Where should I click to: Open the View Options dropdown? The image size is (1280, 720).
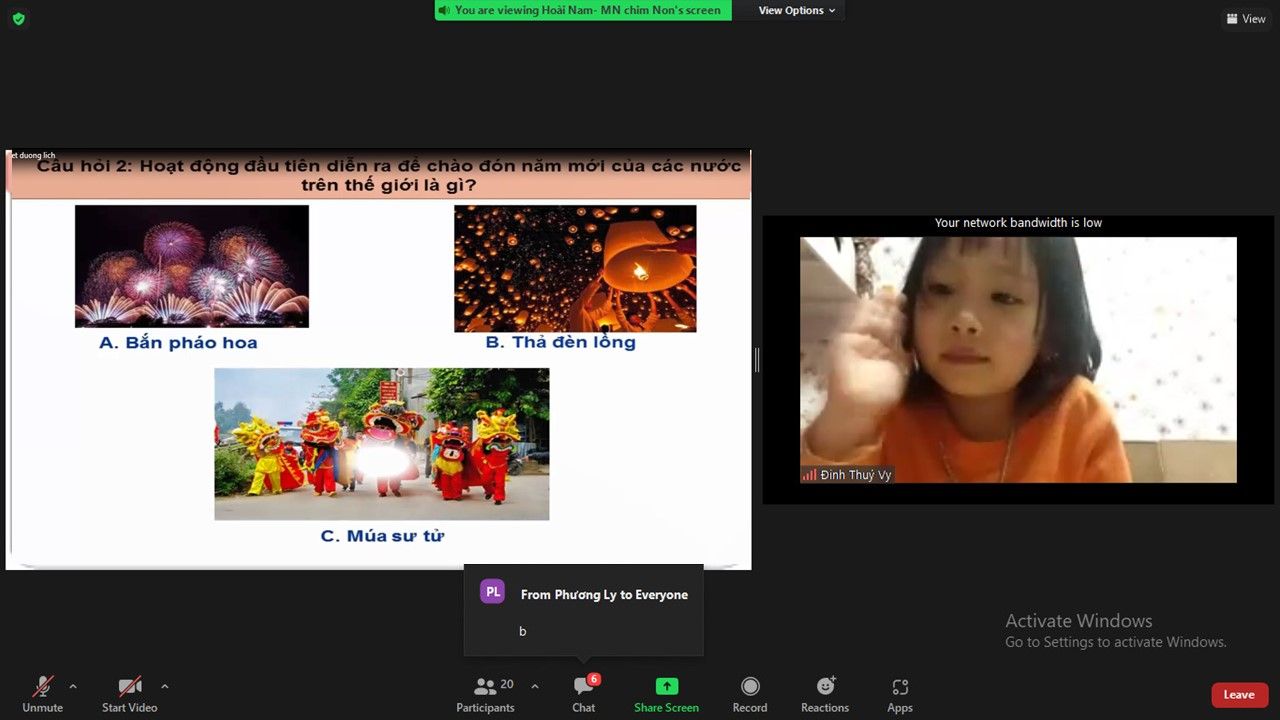tap(796, 10)
